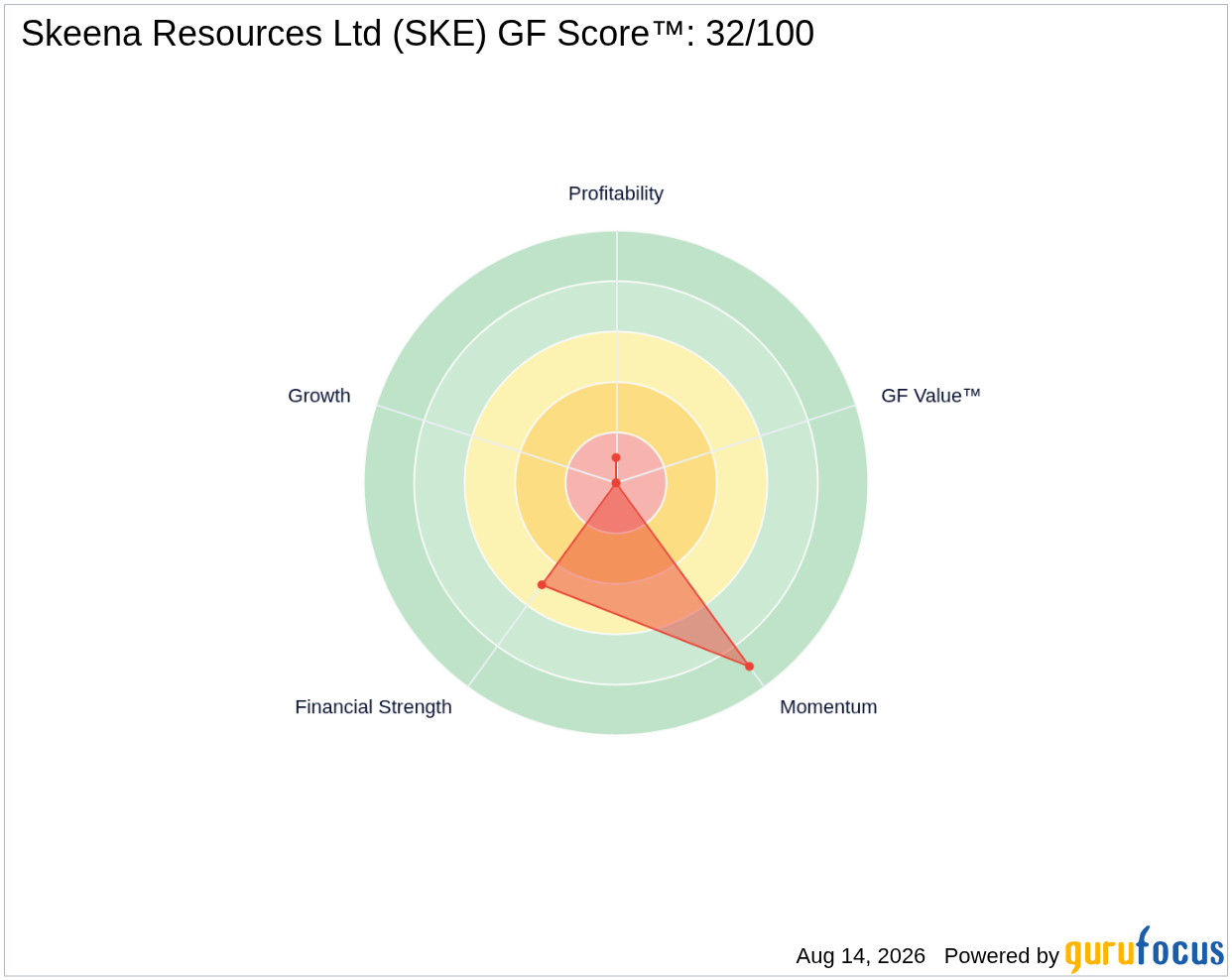
Task: Click the Profitability axis label
Action: pos(615,193)
